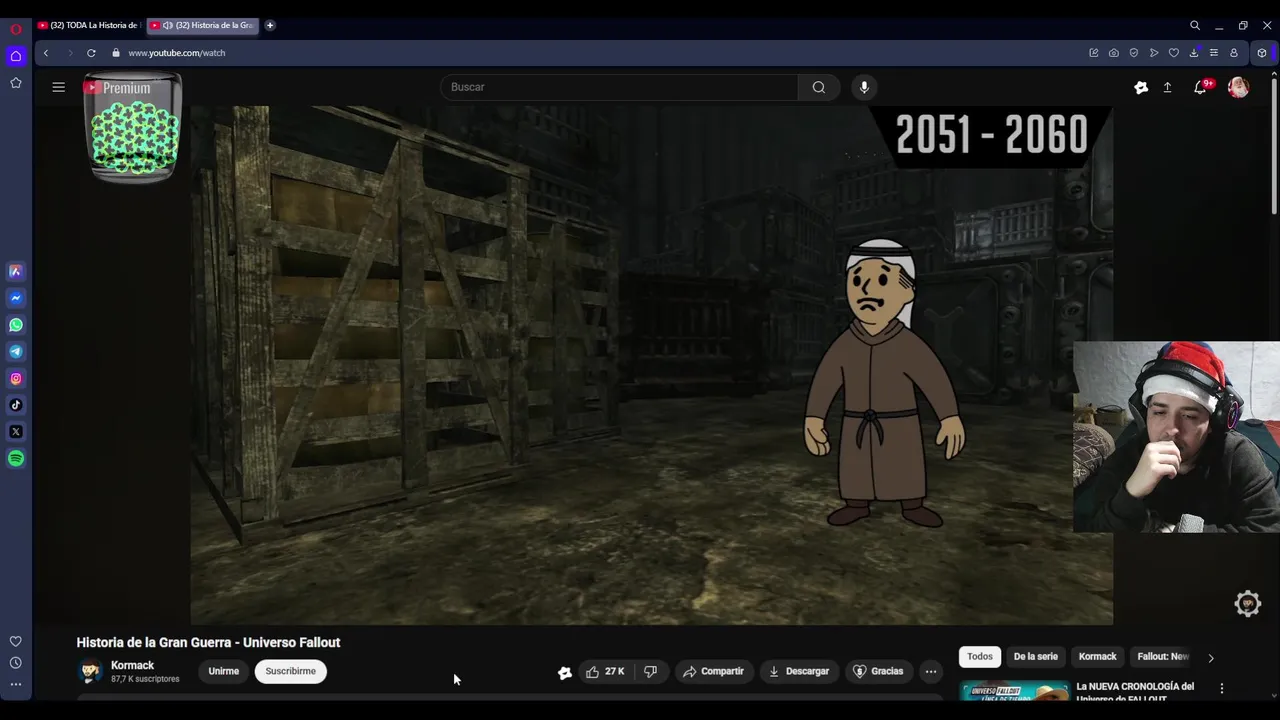
Task: Open YouTube notifications bell
Action: coord(1201,88)
